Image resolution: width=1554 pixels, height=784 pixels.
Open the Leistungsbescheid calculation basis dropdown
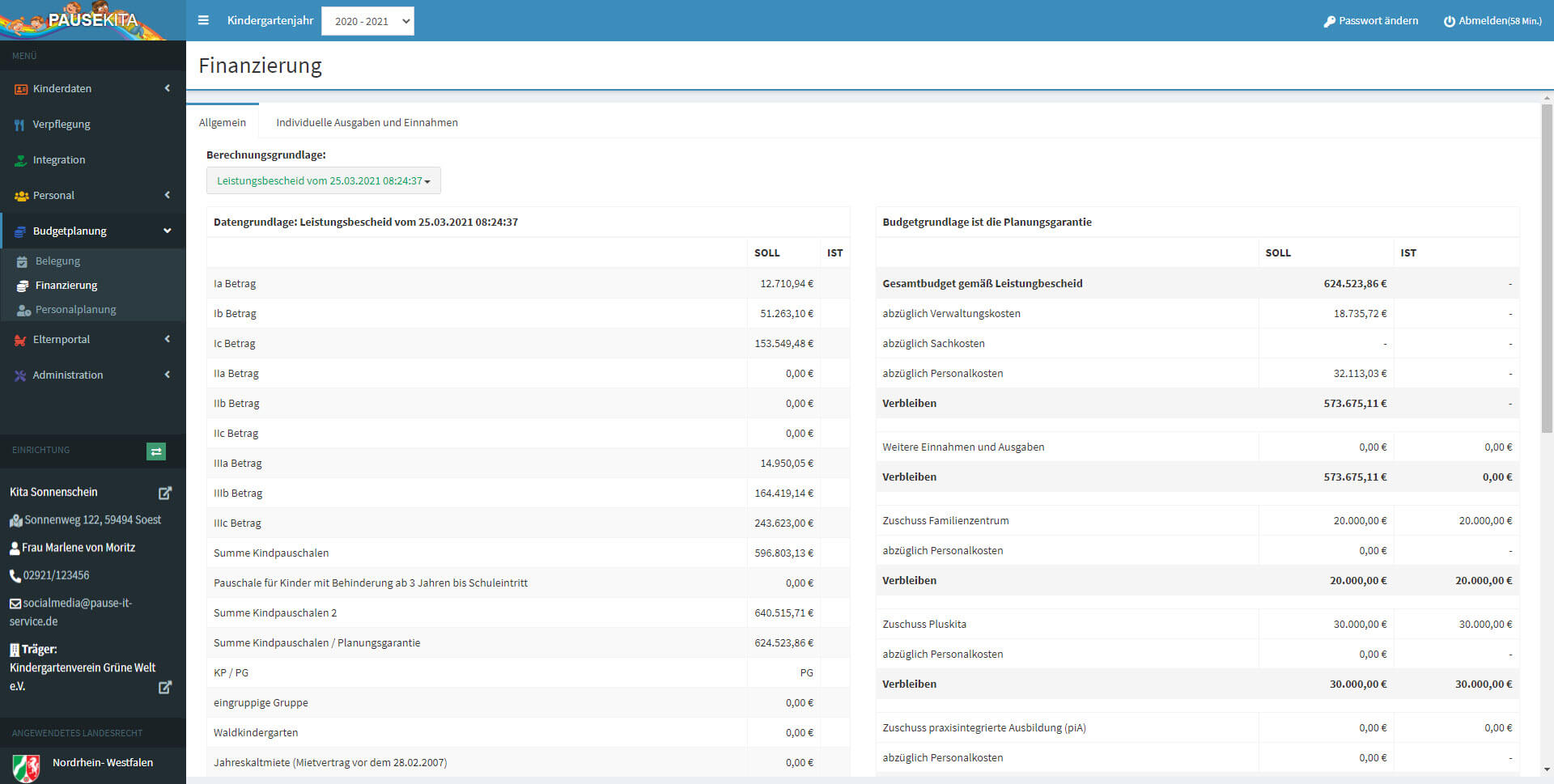point(323,181)
